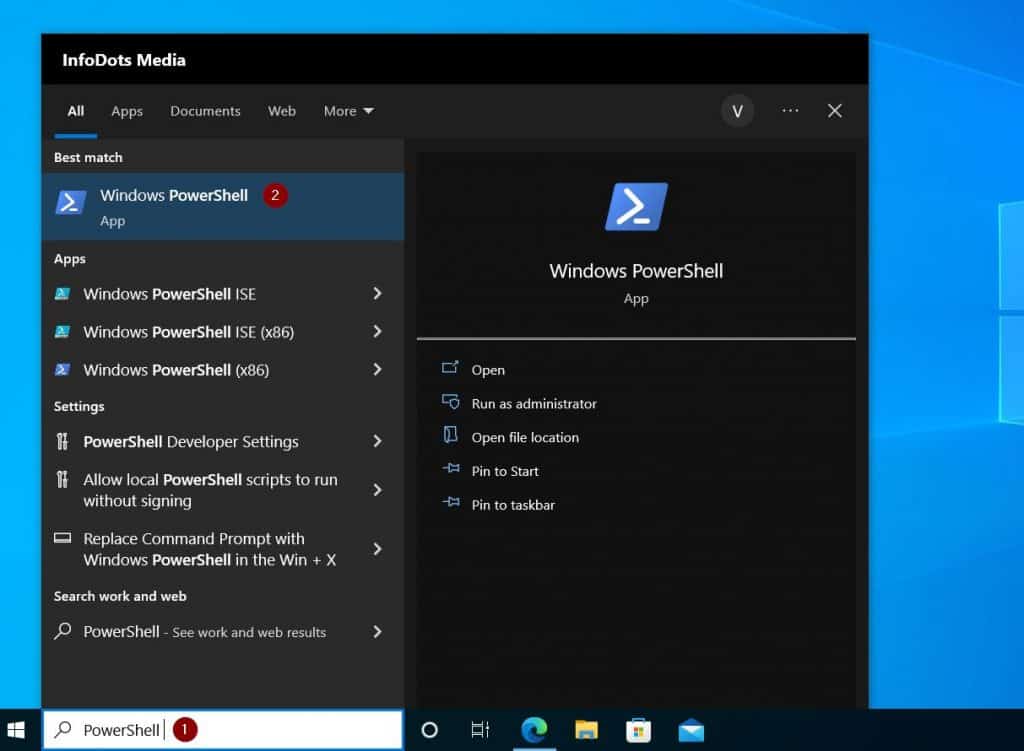Viewport: 1024px width, 751px height.
Task: Switch to the Web search tab
Action: point(281,111)
